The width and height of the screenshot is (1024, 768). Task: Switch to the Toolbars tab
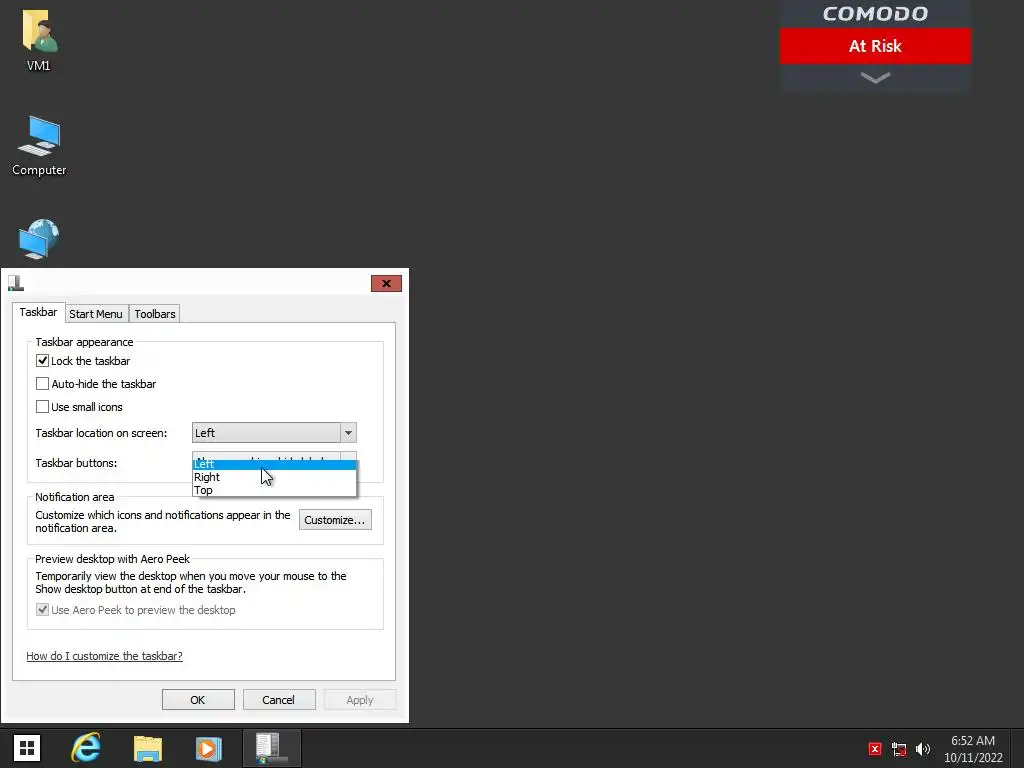pos(155,314)
